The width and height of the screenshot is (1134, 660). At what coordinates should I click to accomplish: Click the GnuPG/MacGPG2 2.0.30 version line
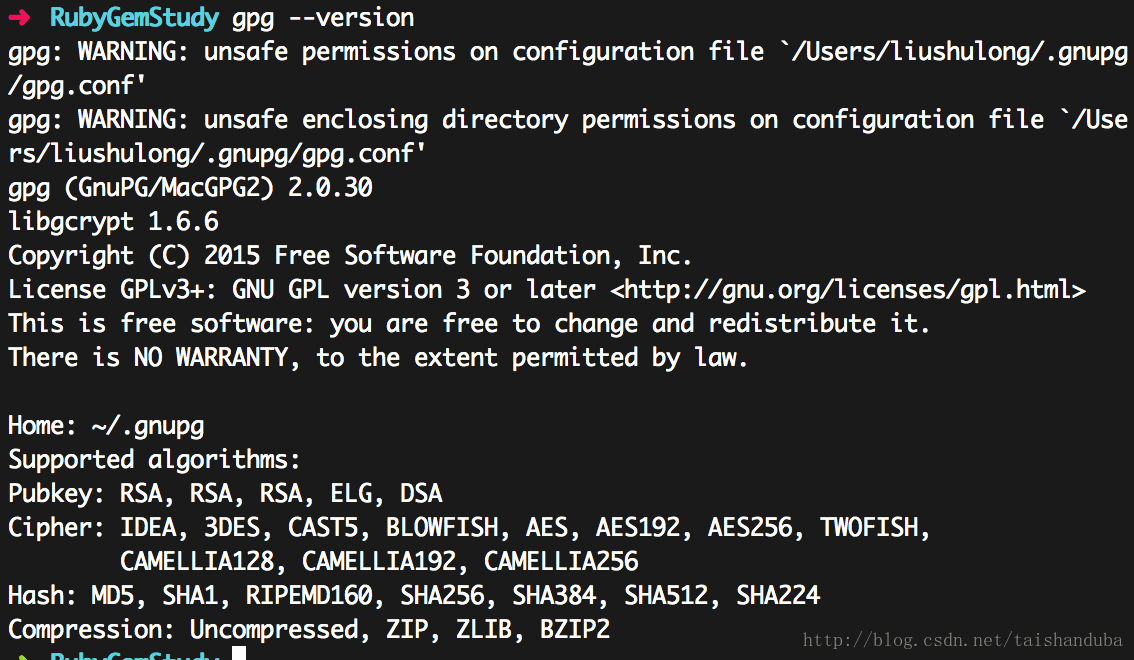[x=190, y=188]
